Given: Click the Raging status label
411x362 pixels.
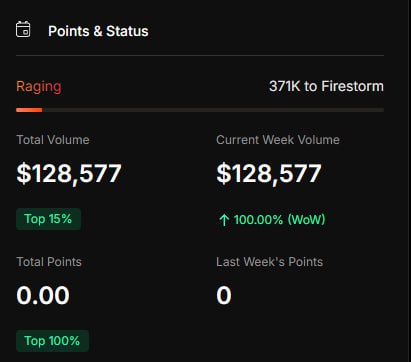Looking at the screenshot, I should 39,87.
